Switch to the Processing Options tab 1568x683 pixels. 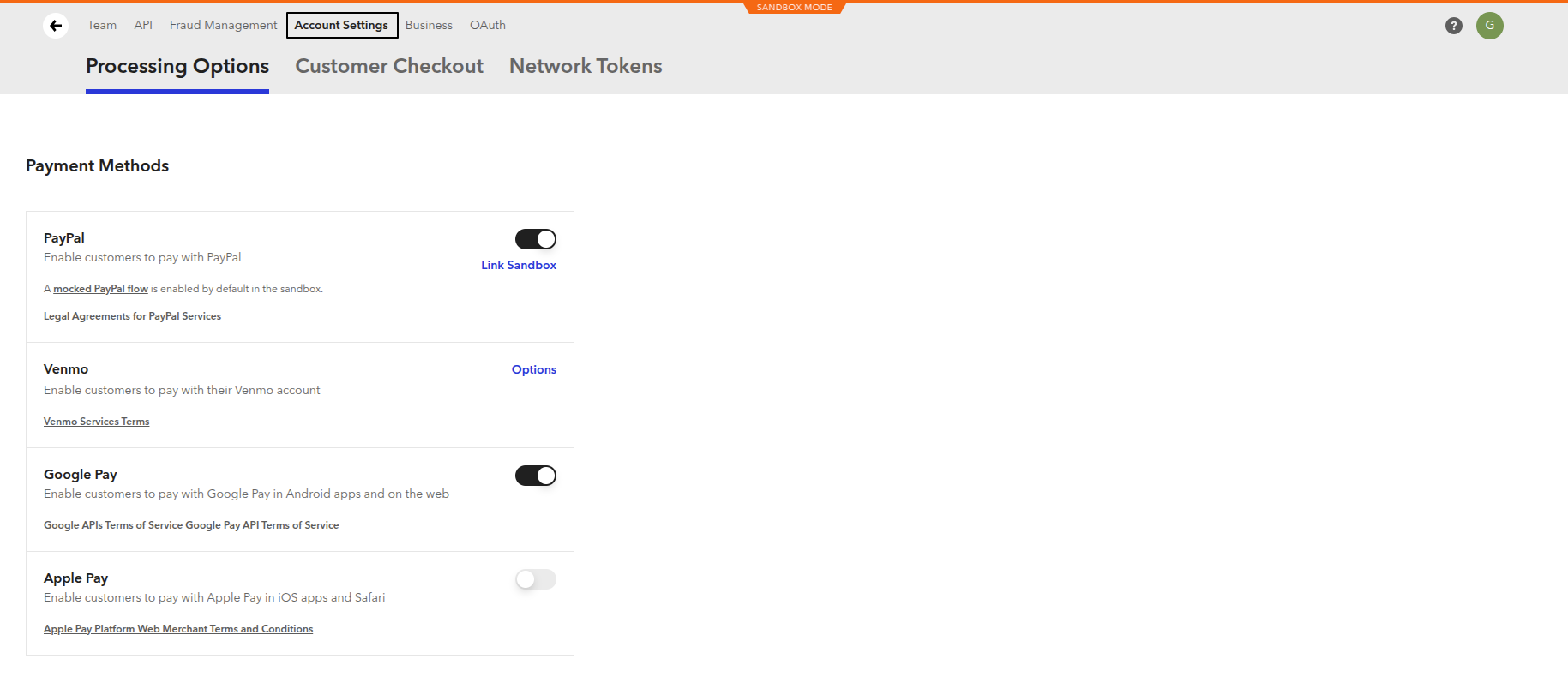[177, 66]
